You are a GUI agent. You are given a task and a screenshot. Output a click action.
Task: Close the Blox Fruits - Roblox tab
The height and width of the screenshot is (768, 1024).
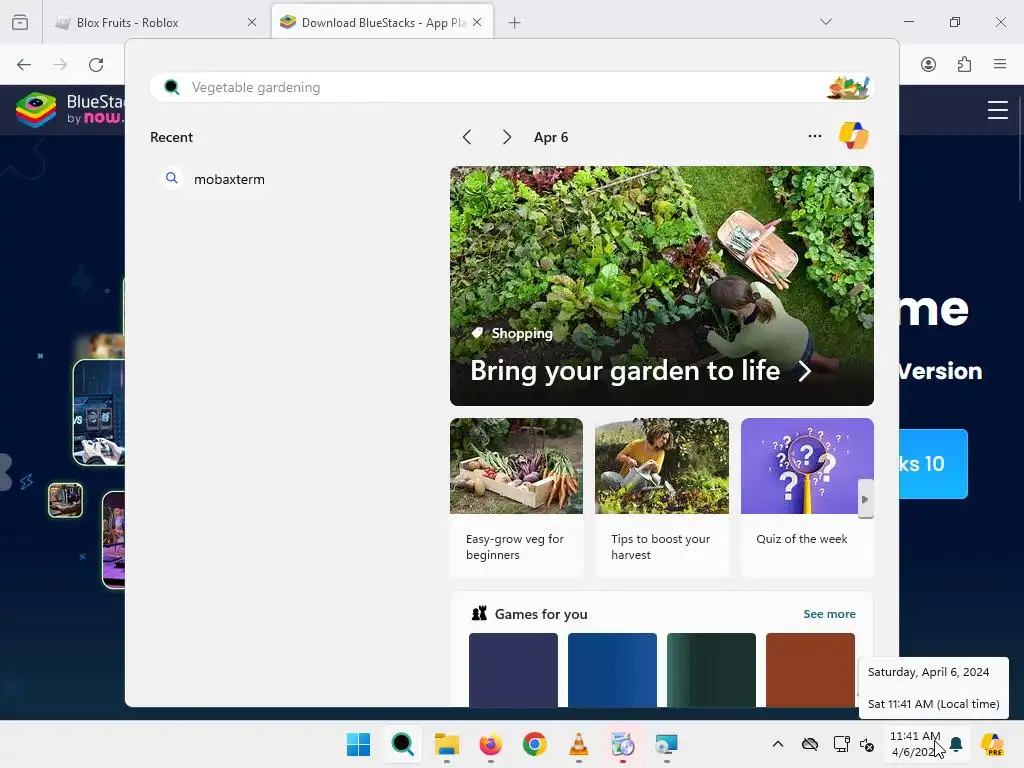[252, 22]
